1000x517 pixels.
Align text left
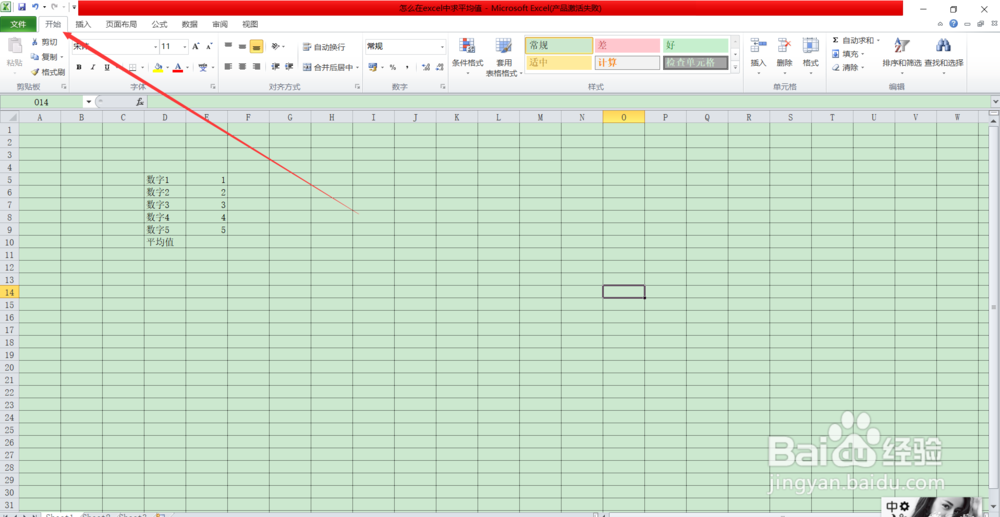[228, 67]
